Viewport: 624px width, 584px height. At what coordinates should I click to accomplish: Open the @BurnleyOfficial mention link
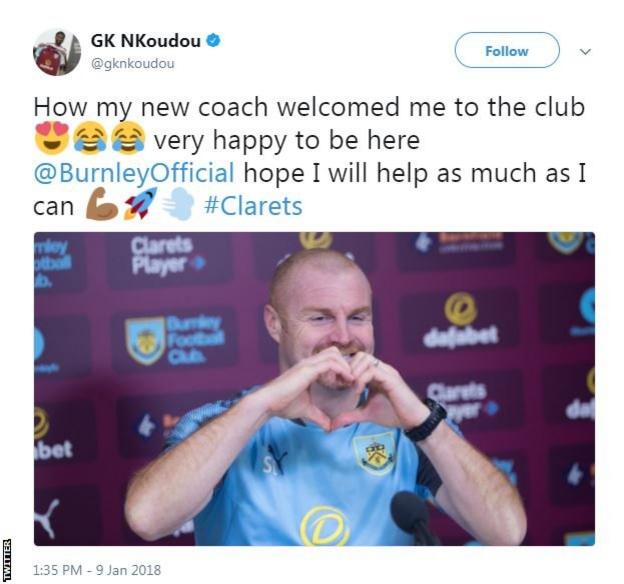coord(134,174)
